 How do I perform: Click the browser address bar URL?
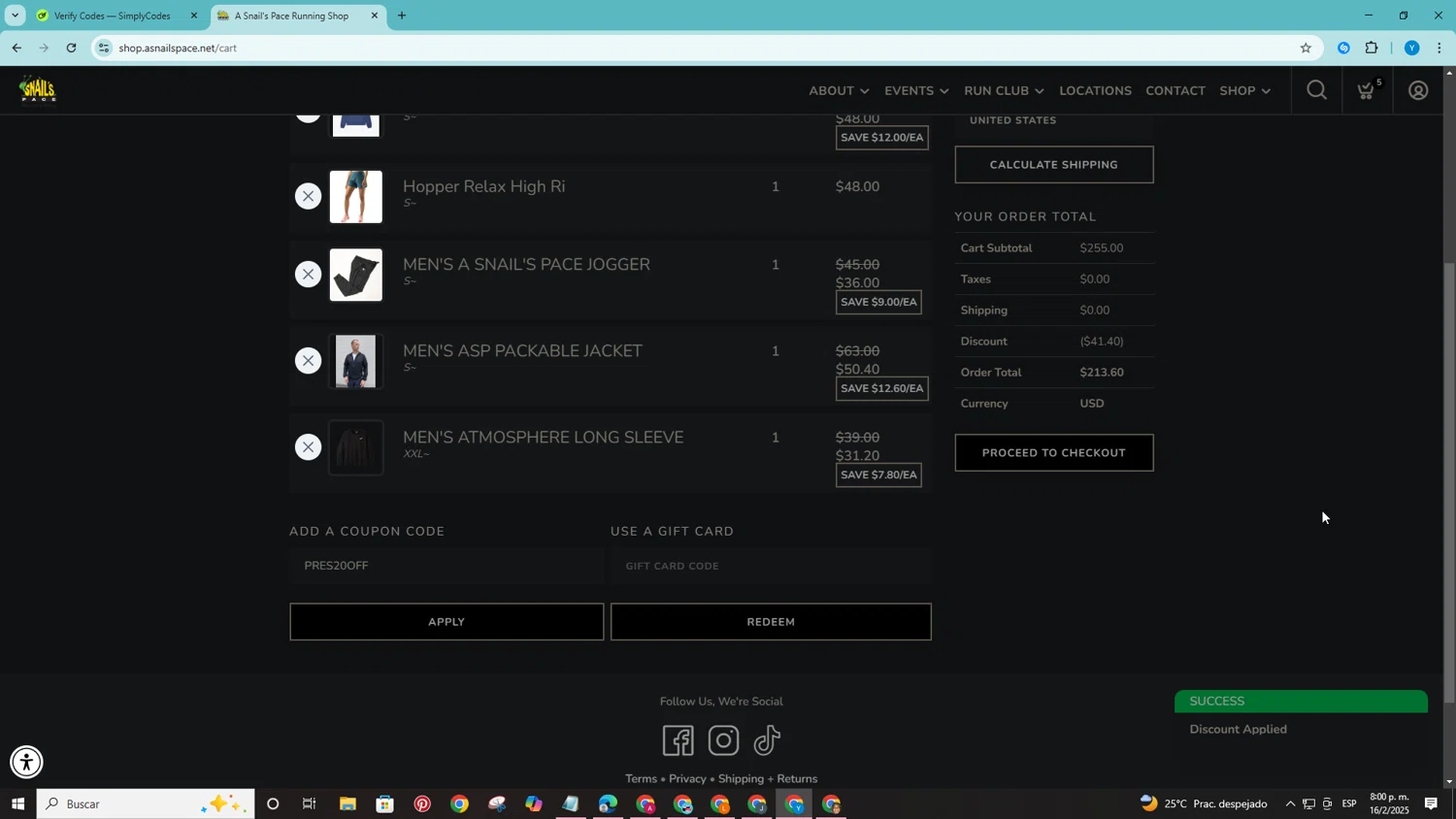(179, 48)
